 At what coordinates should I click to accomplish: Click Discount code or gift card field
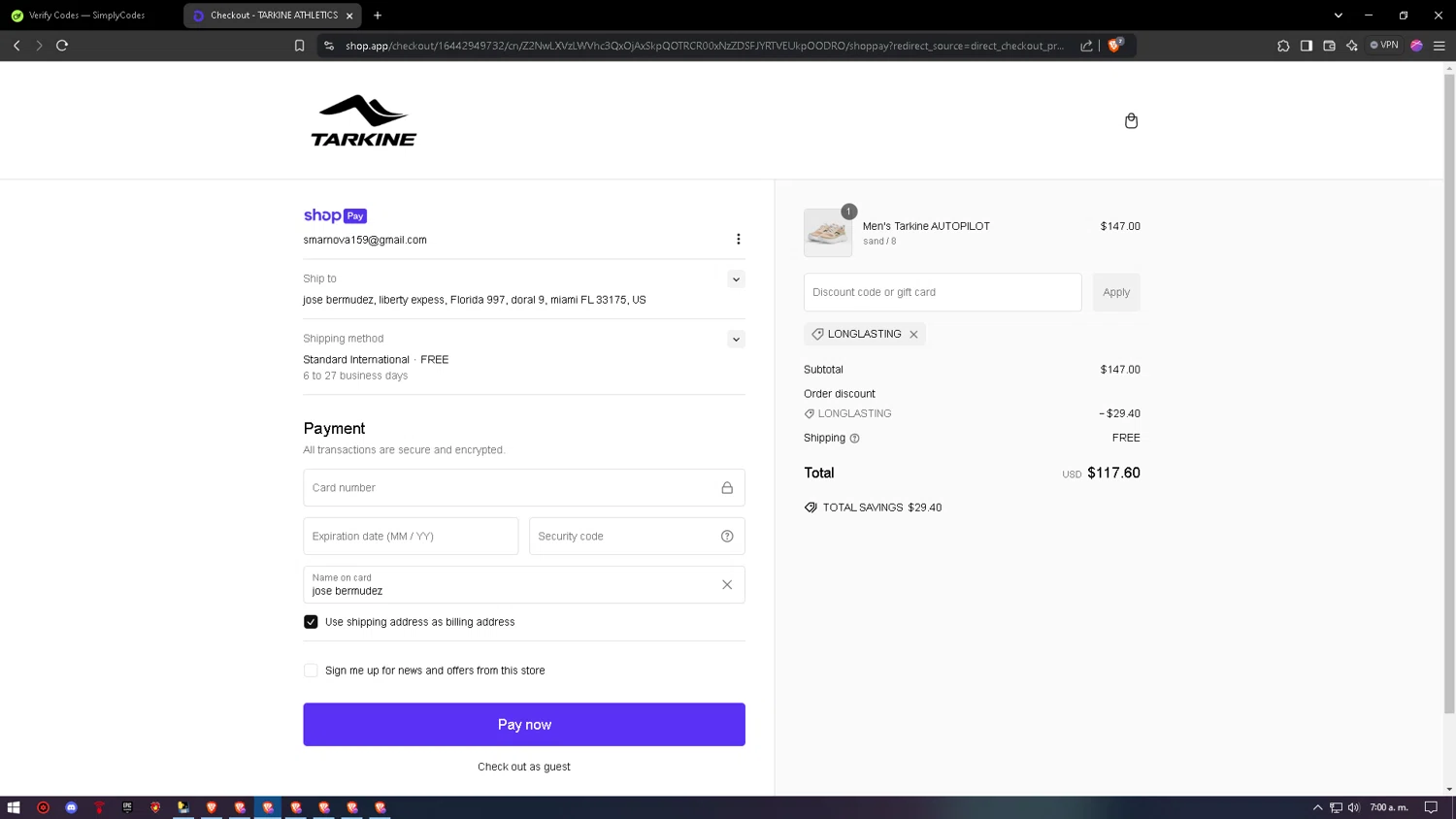(x=943, y=292)
